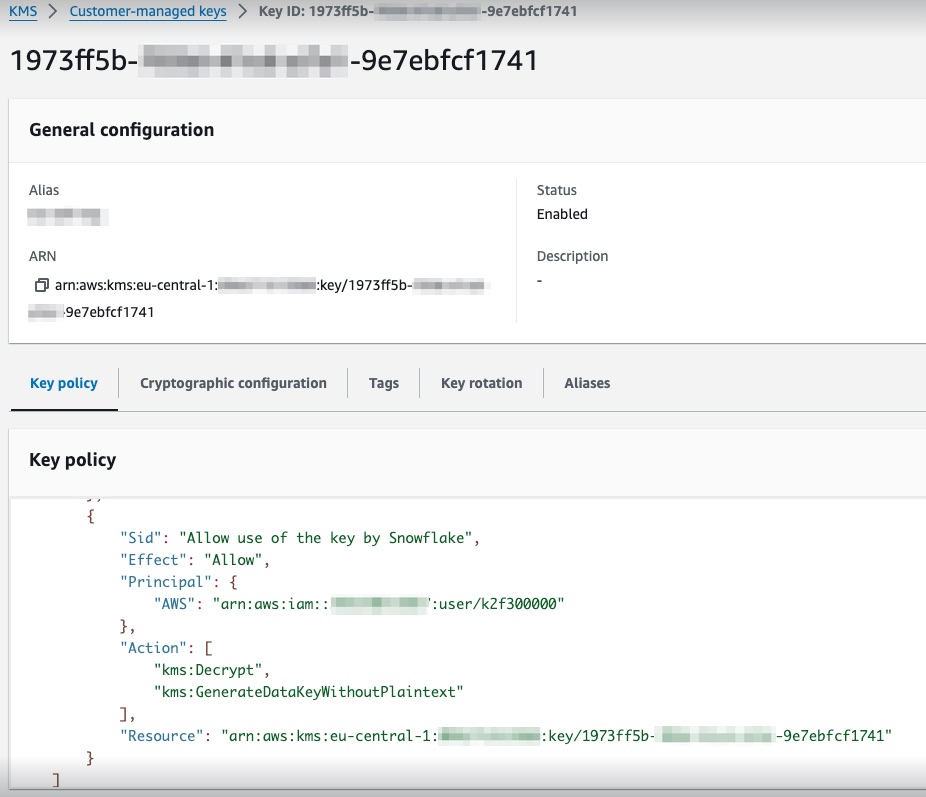Screen dimensions: 926x797
Task: Click the kms:GenerateDataKeyWithoutPlaintext entry
Action: coord(308,692)
